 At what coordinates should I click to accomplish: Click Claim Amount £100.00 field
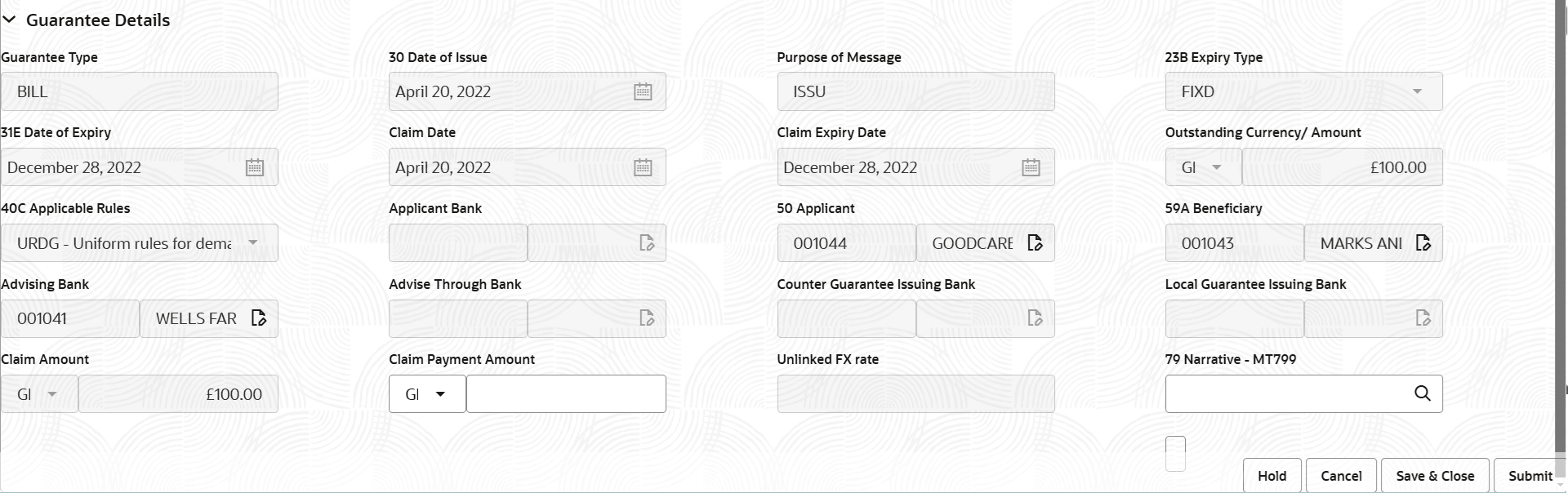178,394
